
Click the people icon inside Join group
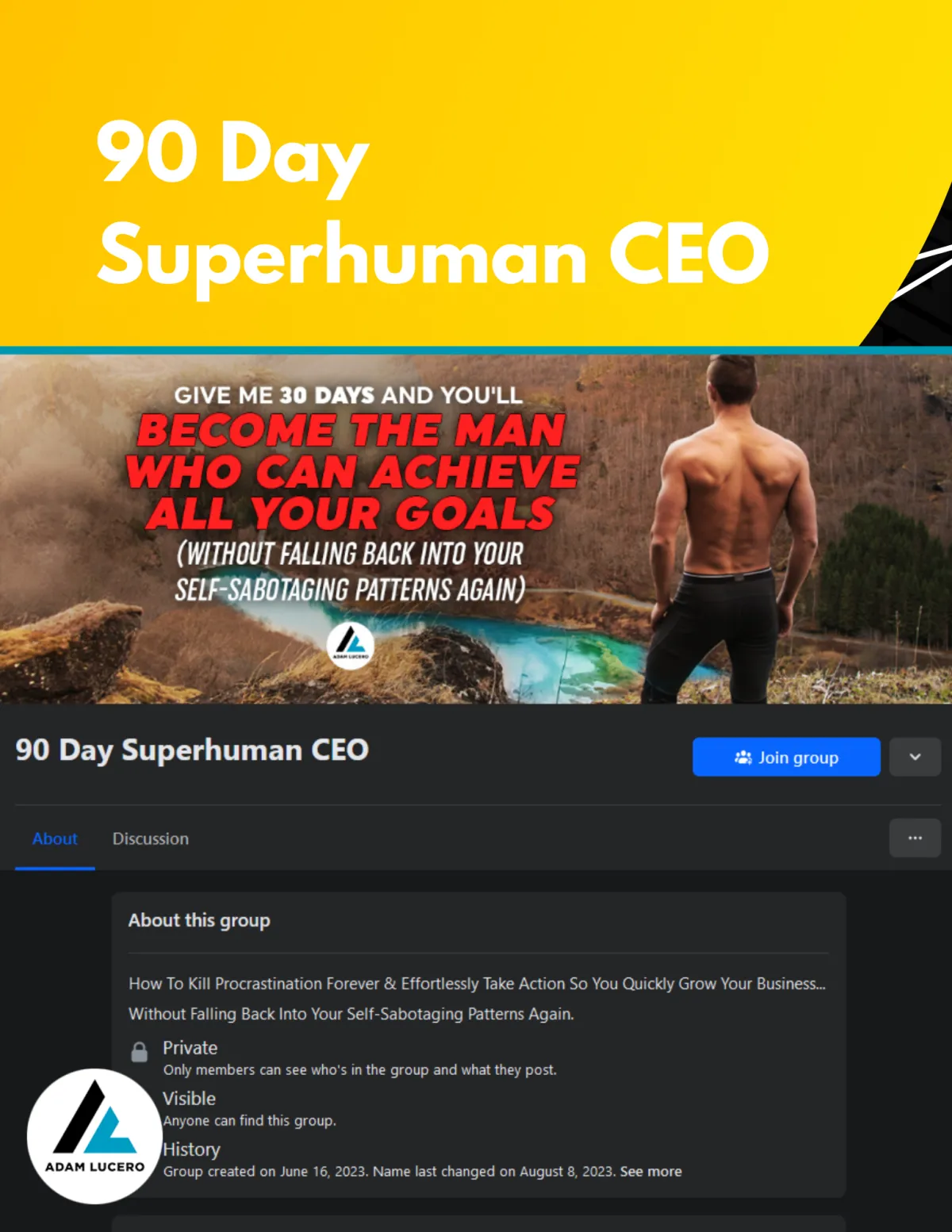[x=743, y=758]
